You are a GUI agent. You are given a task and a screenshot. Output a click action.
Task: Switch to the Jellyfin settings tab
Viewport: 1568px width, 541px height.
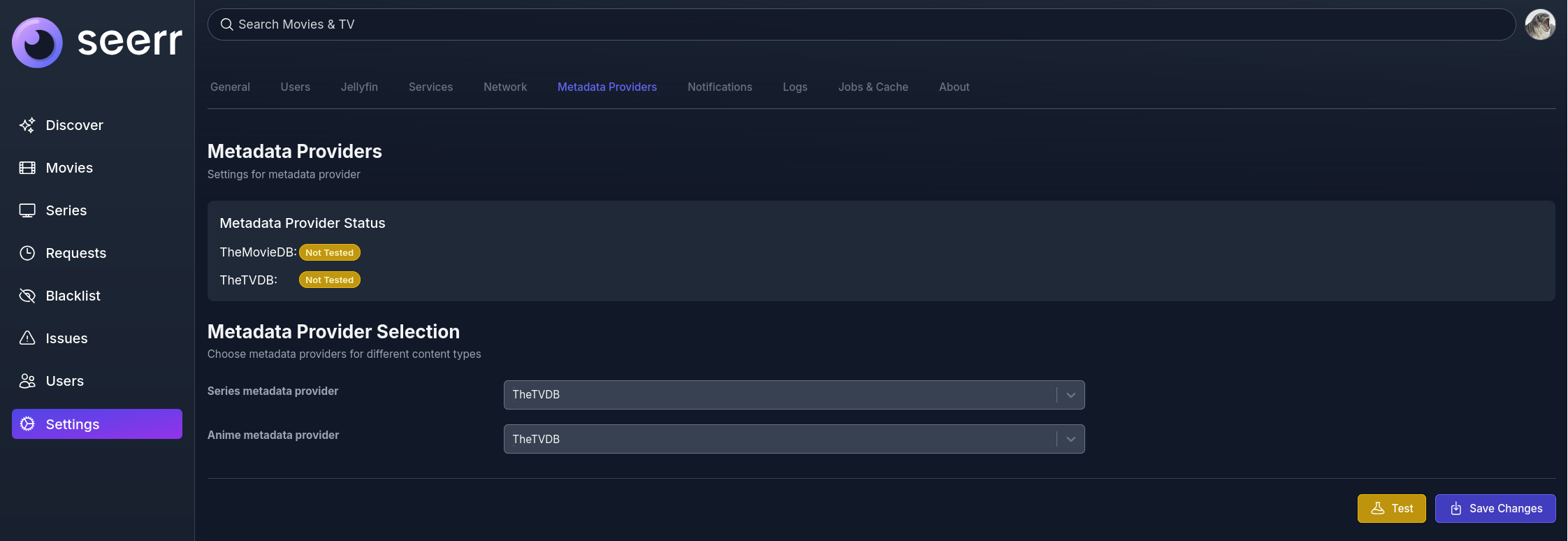(359, 87)
